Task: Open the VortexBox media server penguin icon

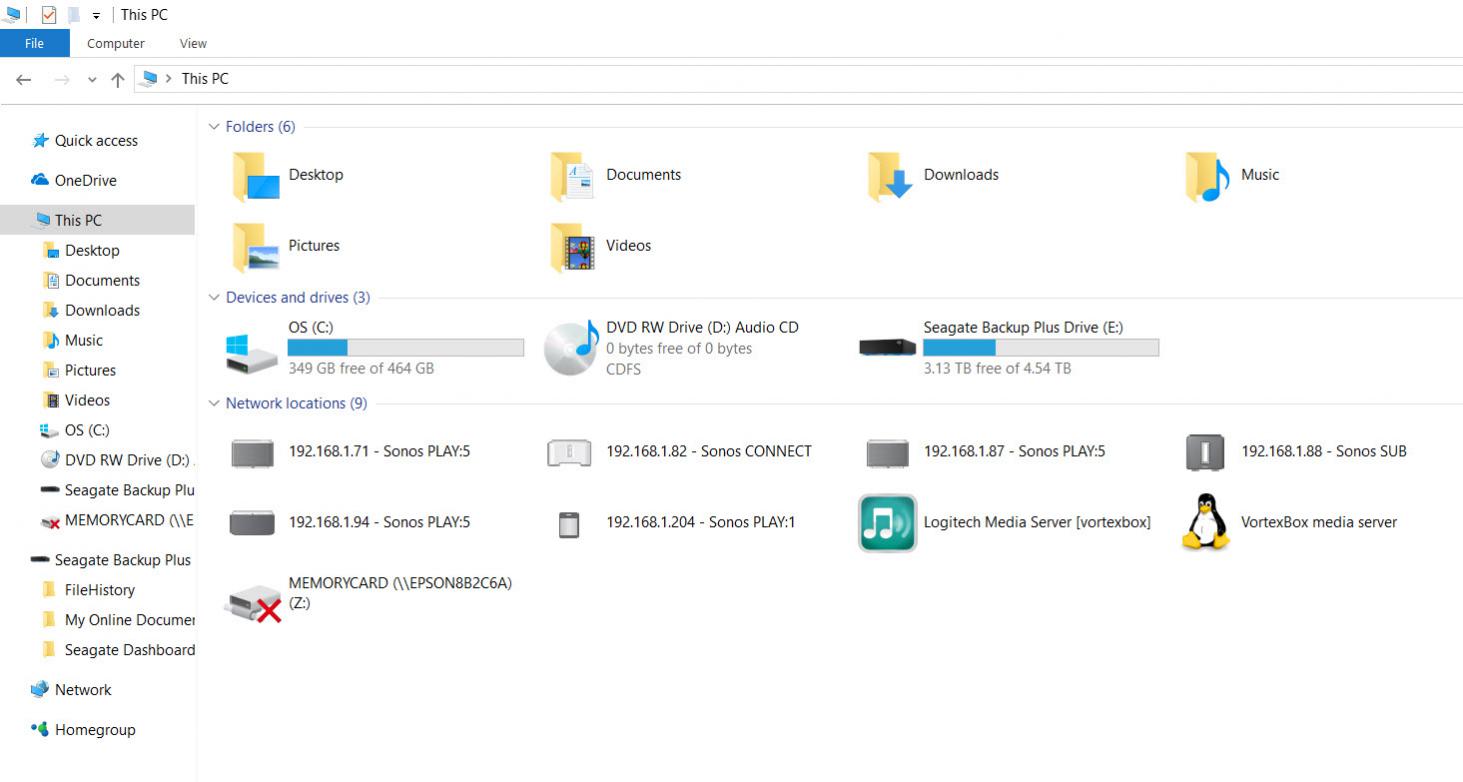Action: click(1205, 522)
